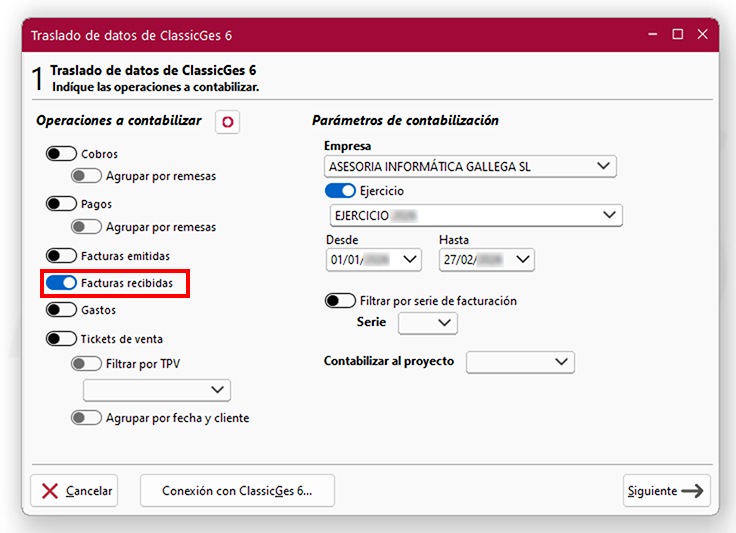The height and width of the screenshot is (533, 736).
Task: Toggle Filtrar por TPV option
Action: [x=86, y=364]
